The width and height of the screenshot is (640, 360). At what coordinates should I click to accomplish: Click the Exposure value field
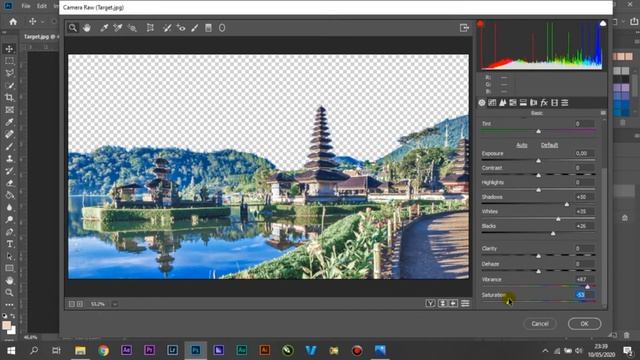pyautogui.click(x=584, y=153)
